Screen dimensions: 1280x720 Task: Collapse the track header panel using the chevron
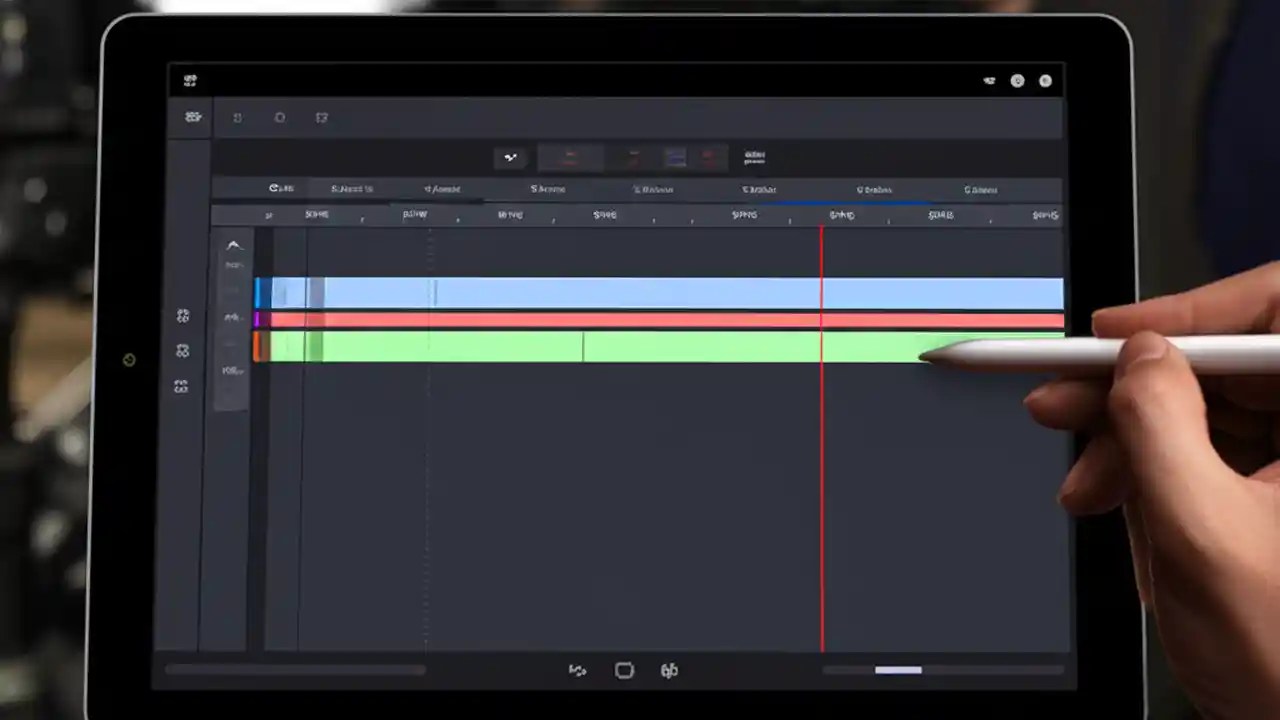pos(233,246)
